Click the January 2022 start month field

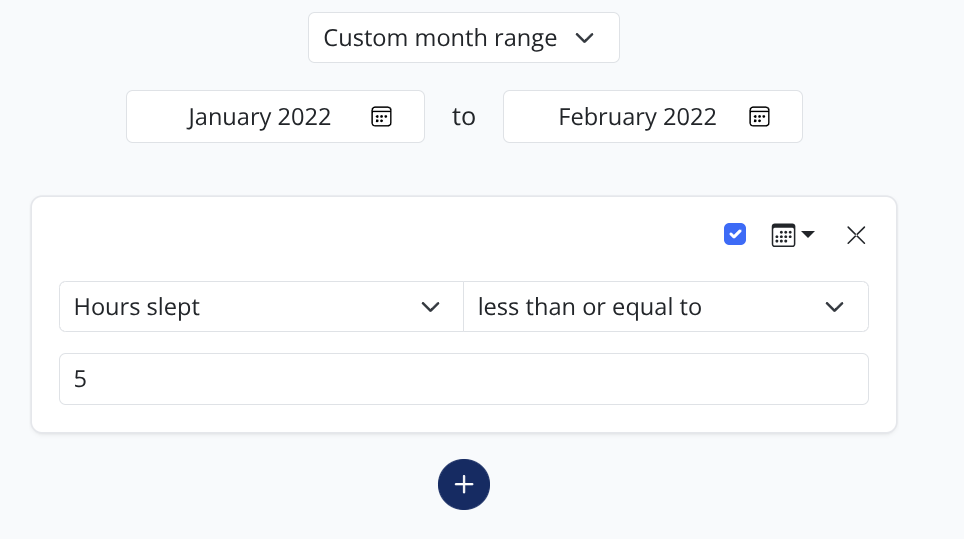click(260, 116)
